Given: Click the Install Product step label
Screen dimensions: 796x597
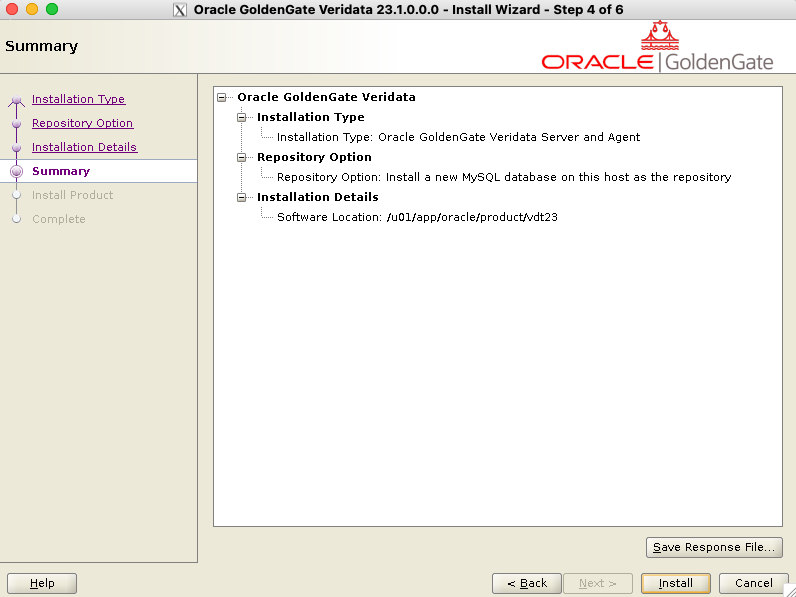Looking at the screenshot, I should tap(73, 195).
